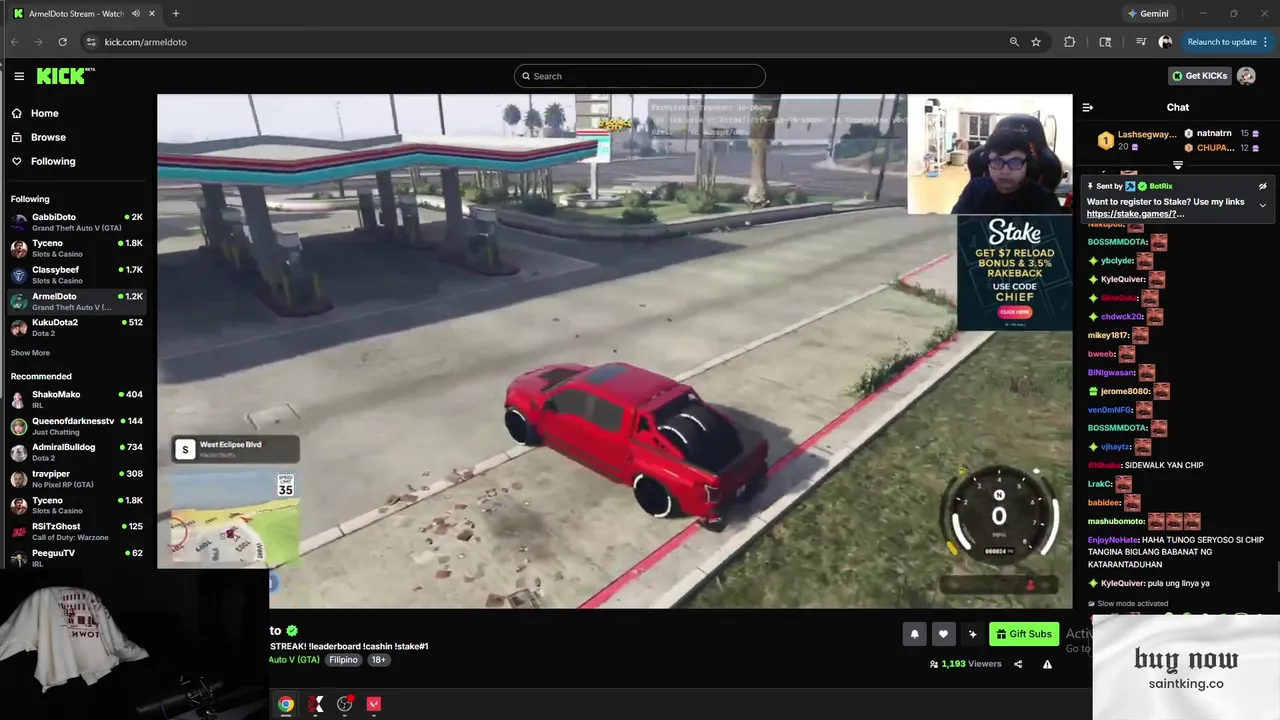Collapse the chat panel
The height and width of the screenshot is (720, 1280).
[1088, 107]
